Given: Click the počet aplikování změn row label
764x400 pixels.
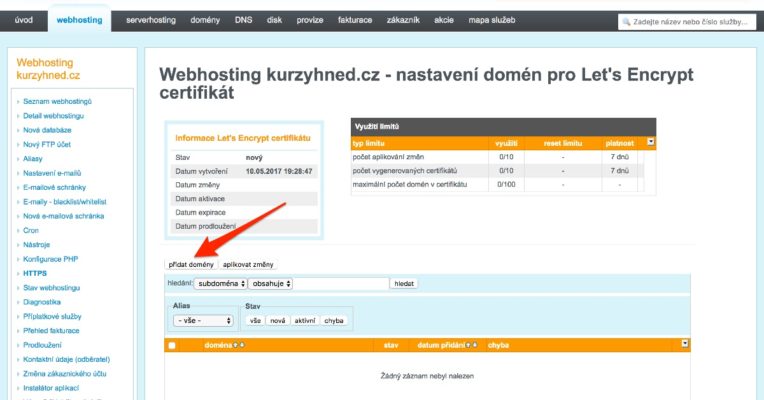Looking at the screenshot, I should 388,157.
